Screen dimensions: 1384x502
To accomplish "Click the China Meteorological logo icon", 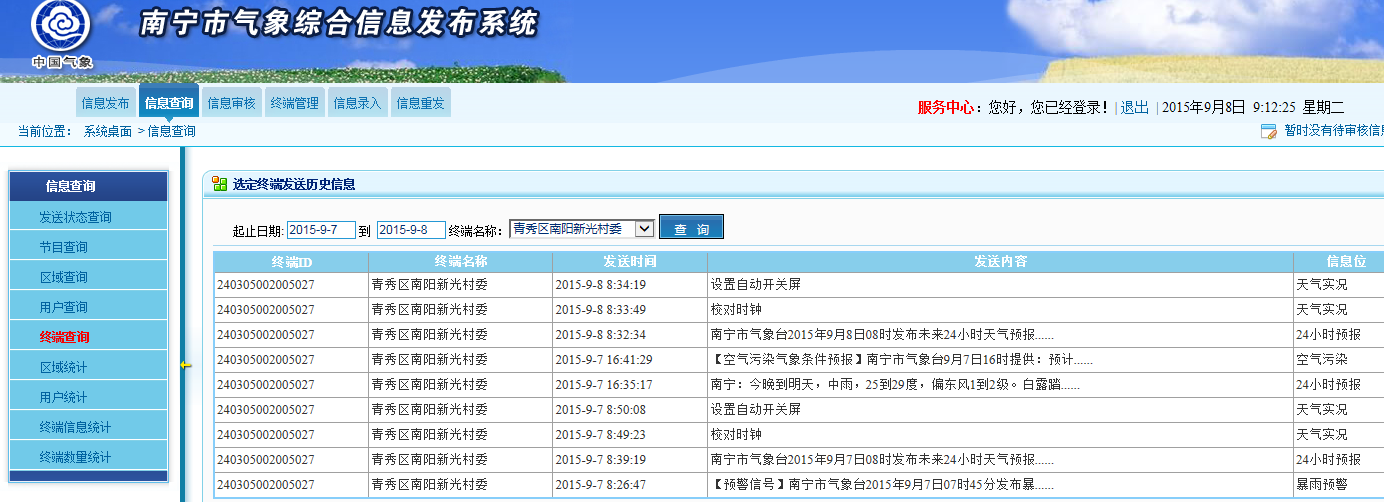I will pos(60,28).
